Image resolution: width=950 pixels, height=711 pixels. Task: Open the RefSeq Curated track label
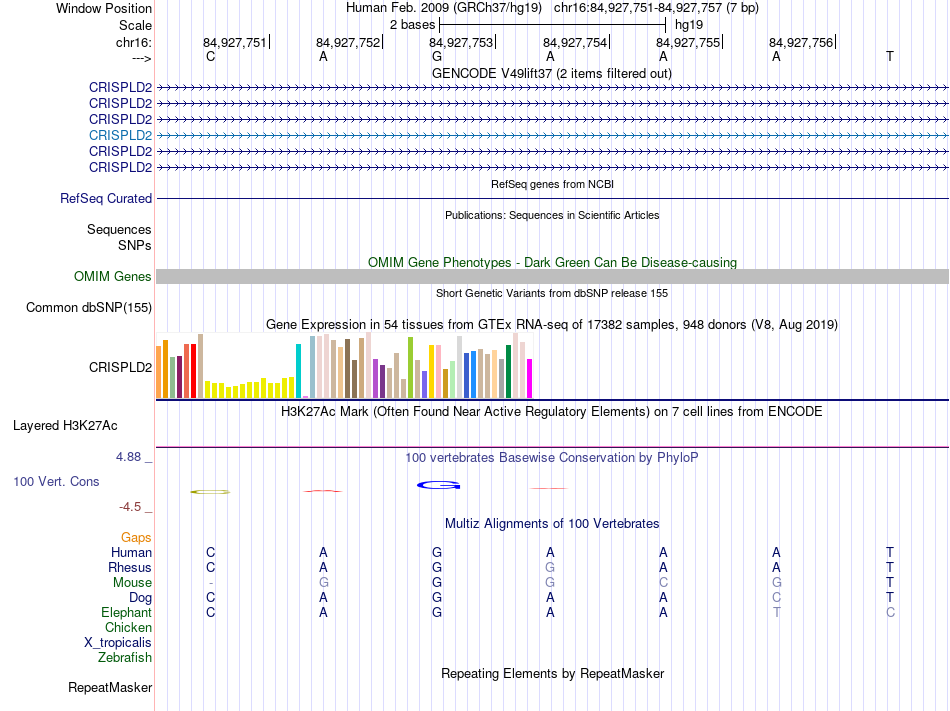point(106,199)
